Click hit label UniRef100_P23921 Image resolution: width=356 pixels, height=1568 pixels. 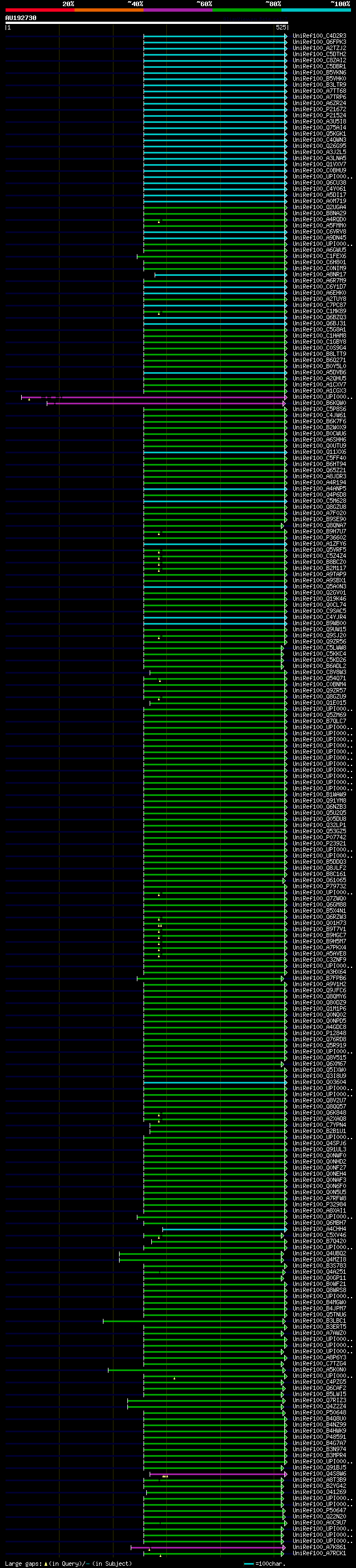319,844
